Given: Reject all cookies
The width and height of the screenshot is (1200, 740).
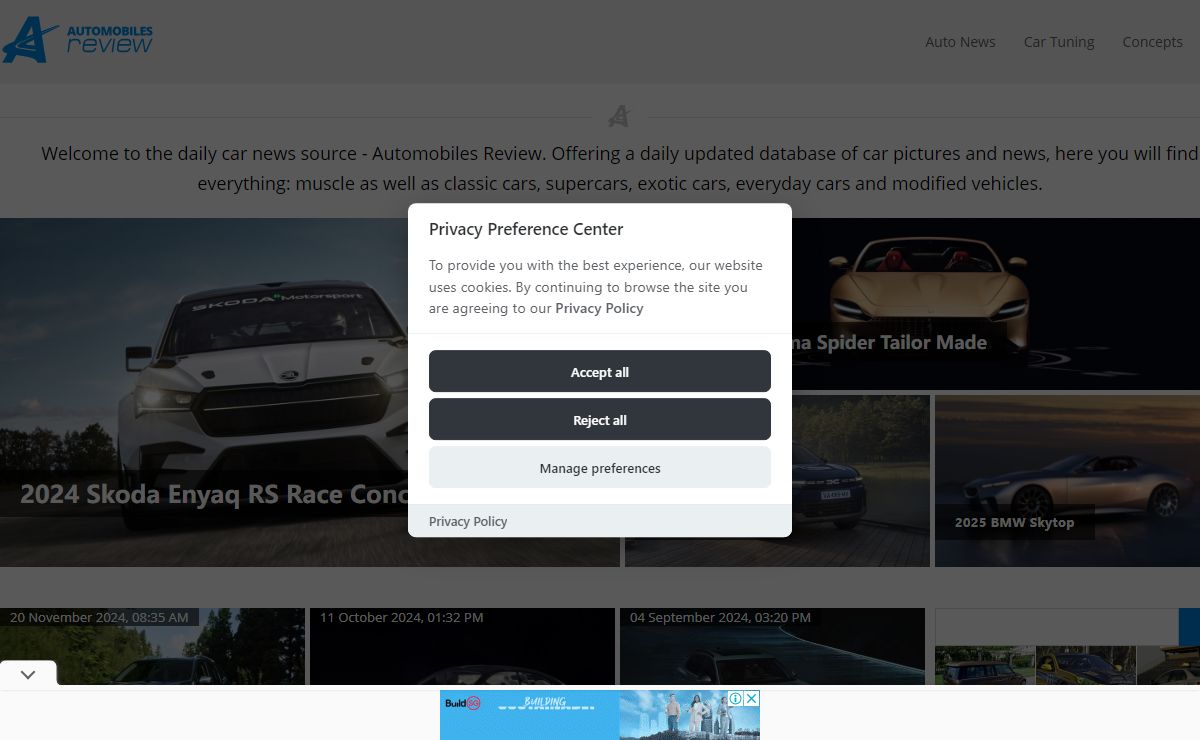Looking at the screenshot, I should (x=600, y=419).
